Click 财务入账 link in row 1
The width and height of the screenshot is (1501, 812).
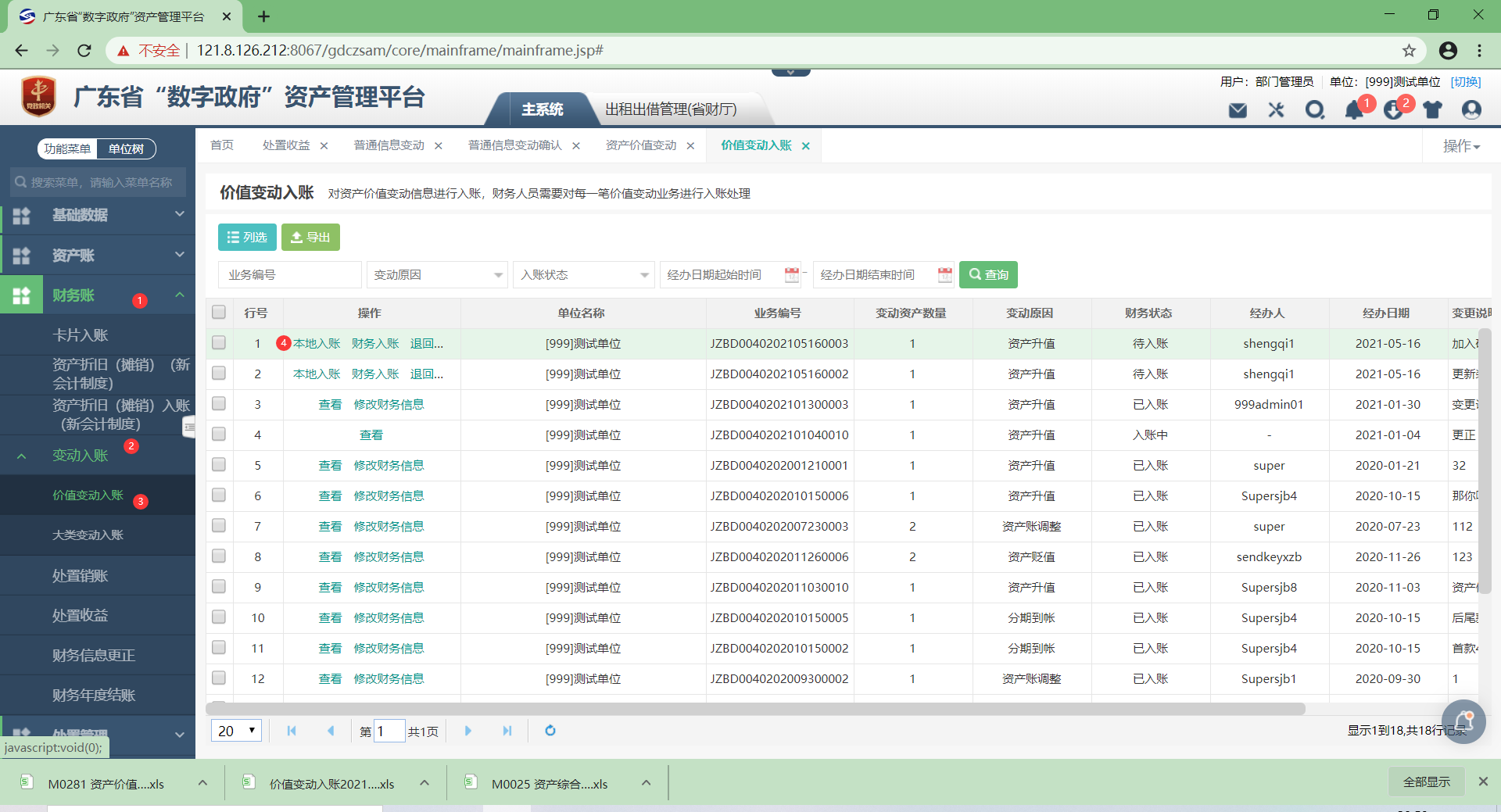[375, 343]
